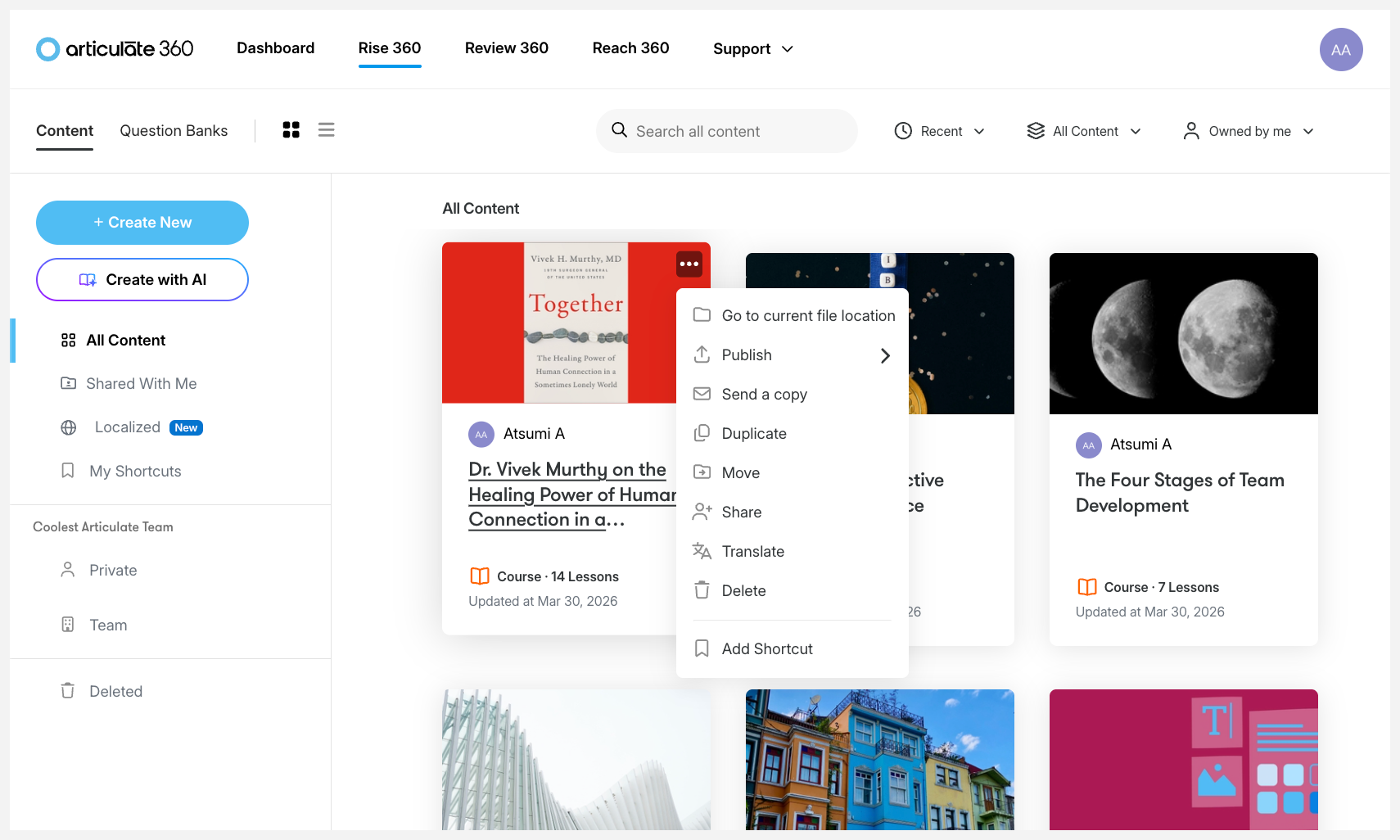Choose Translate in the context menu

point(752,552)
